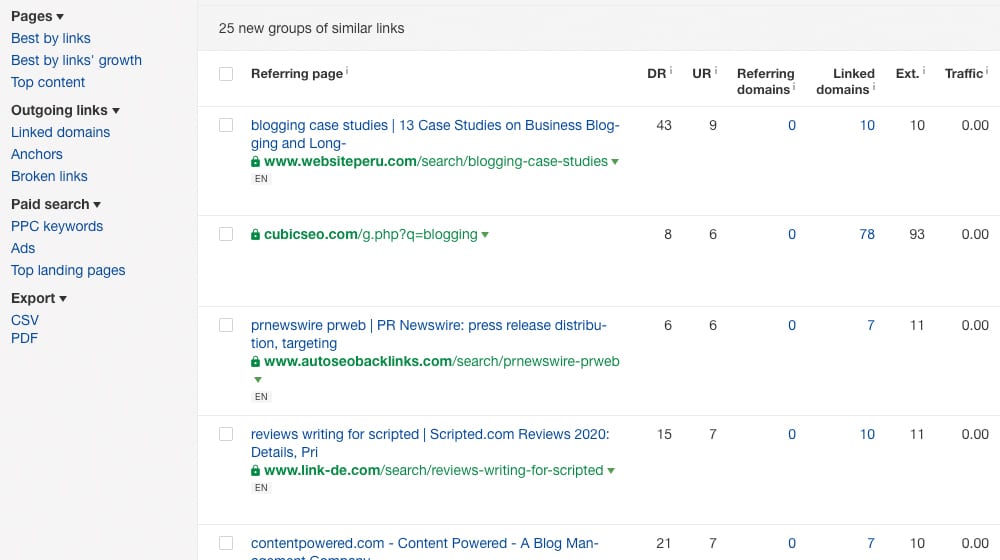Viewport: 1000px width, 560px height.
Task: Click referring domains value 0 in cubicseo row
Action: pyautogui.click(x=791, y=234)
